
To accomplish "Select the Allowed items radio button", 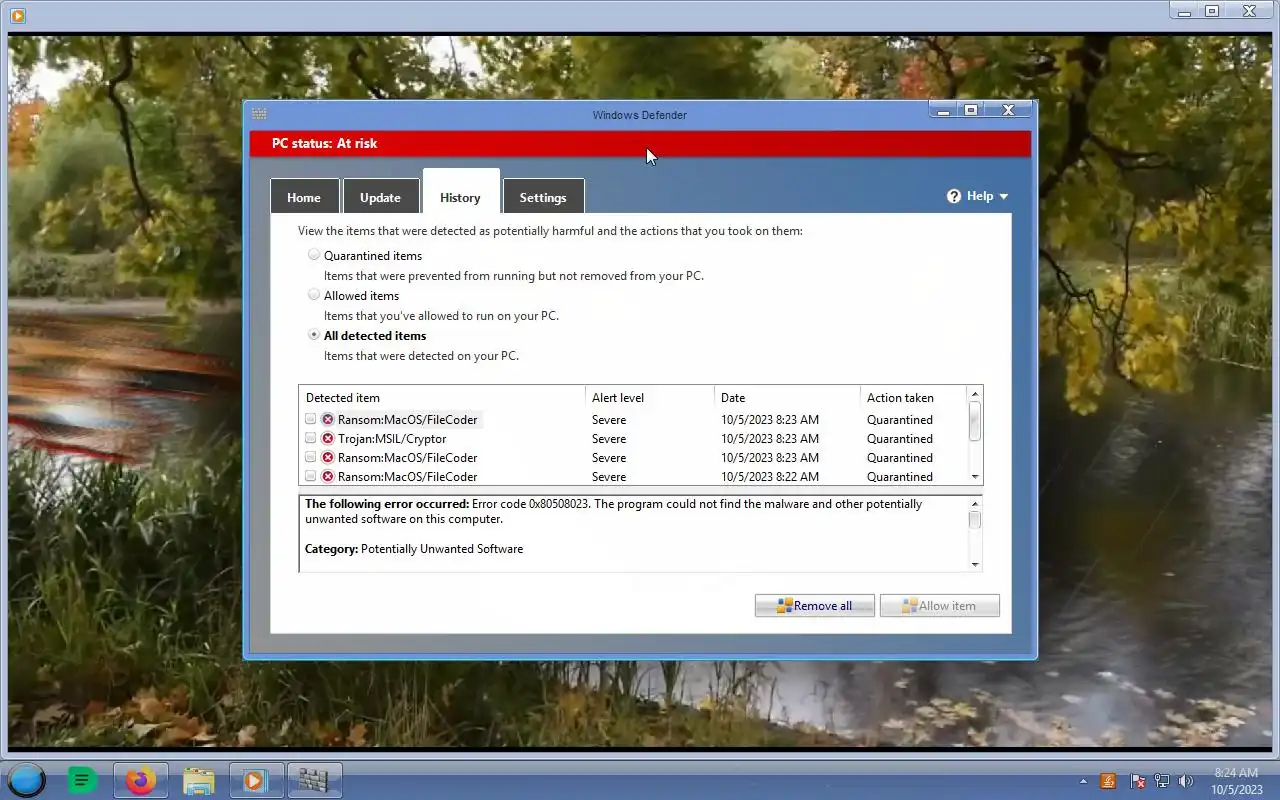I will [314, 295].
